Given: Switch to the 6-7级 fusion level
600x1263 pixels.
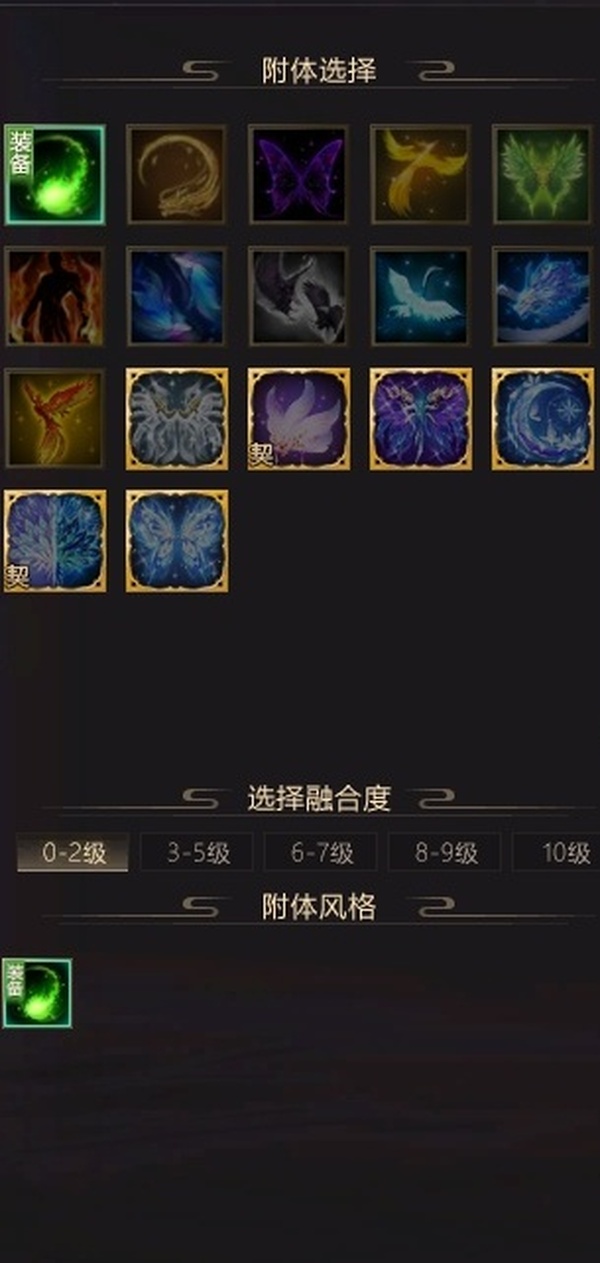Looking at the screenshot, I should point(321,852).
